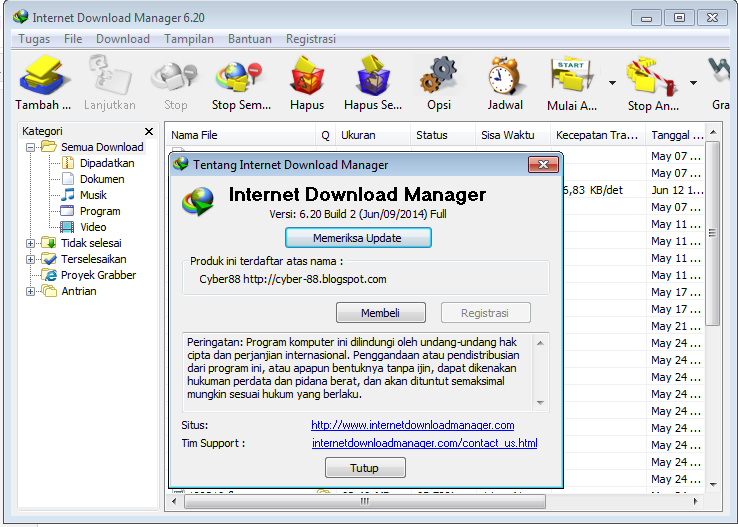This screenshot has width=738, height=527.
Task: Select the Program category icon
Action: tap(67, 211)
